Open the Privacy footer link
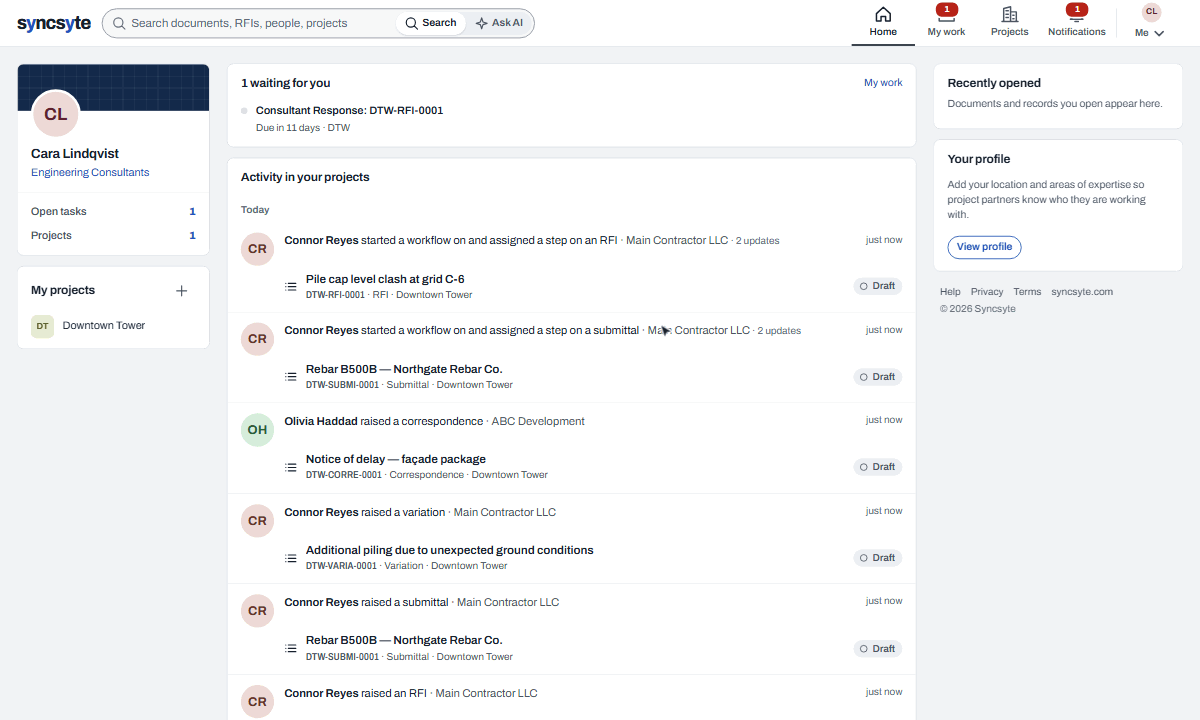Image resolution: width=1200 pixels, height=720 pixels. point(987,292)
